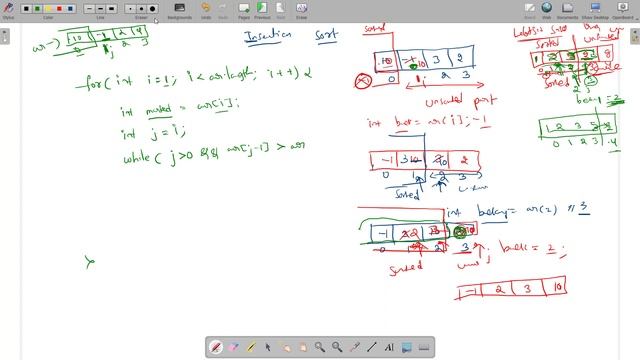The width and height of the screenshot is (640, 360).
Task: Open the Backgrounds picker
Action: click(180, 10)
